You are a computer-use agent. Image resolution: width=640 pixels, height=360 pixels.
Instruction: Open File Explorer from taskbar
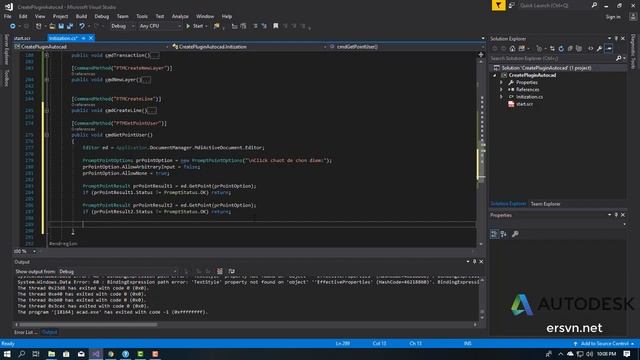(x=51, y=354)
